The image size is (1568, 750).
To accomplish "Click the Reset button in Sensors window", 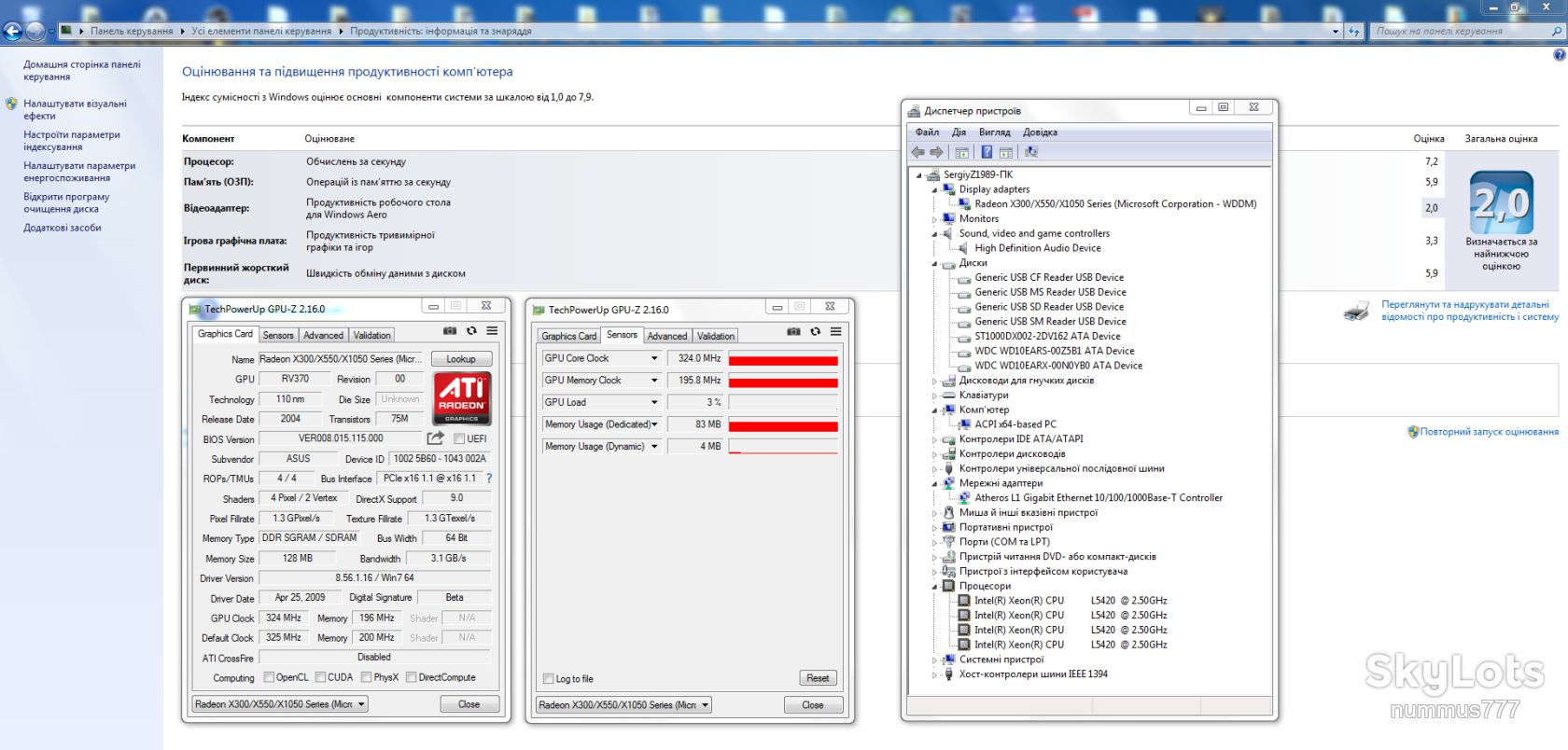I will [x=818, y=678].
